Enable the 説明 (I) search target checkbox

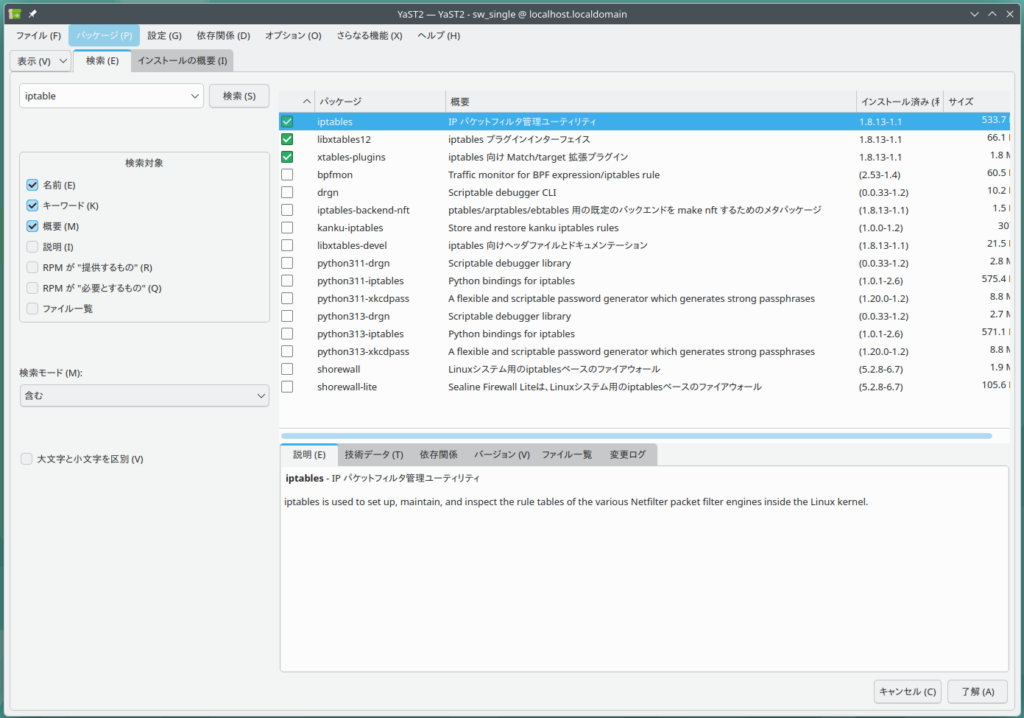coord(33,247)
